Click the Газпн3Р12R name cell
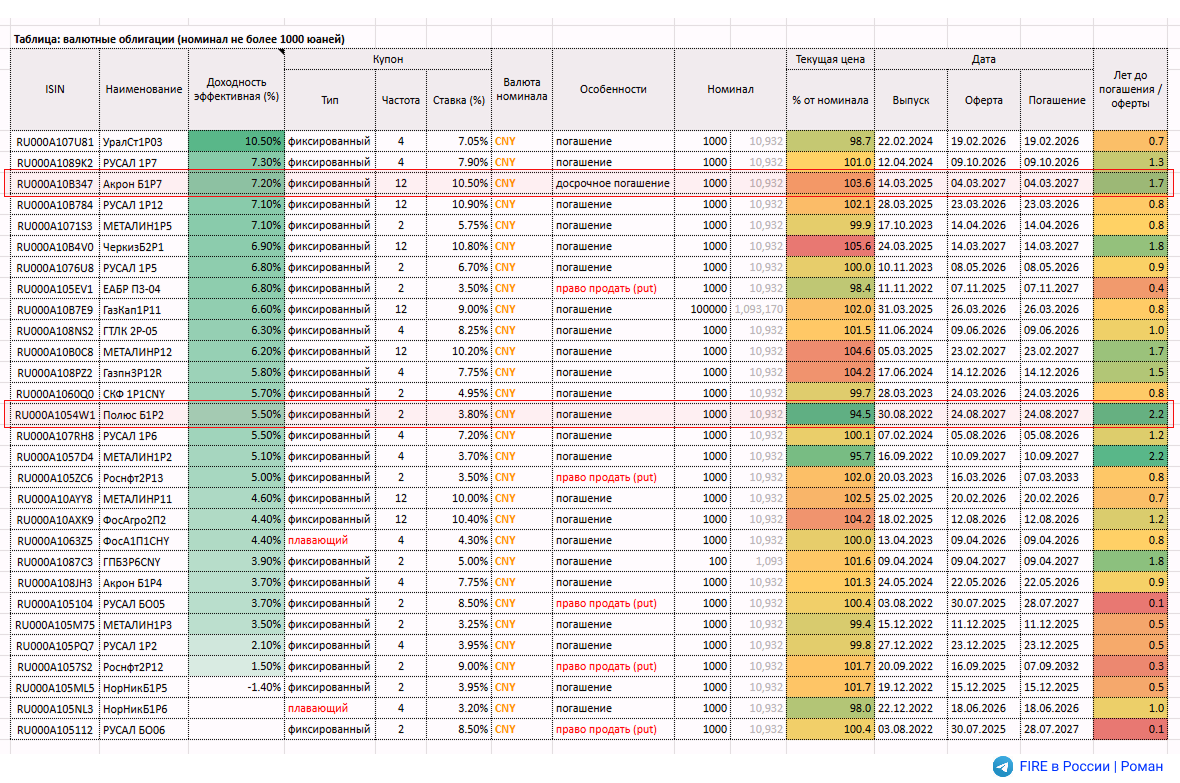 (x=144, y=373)
